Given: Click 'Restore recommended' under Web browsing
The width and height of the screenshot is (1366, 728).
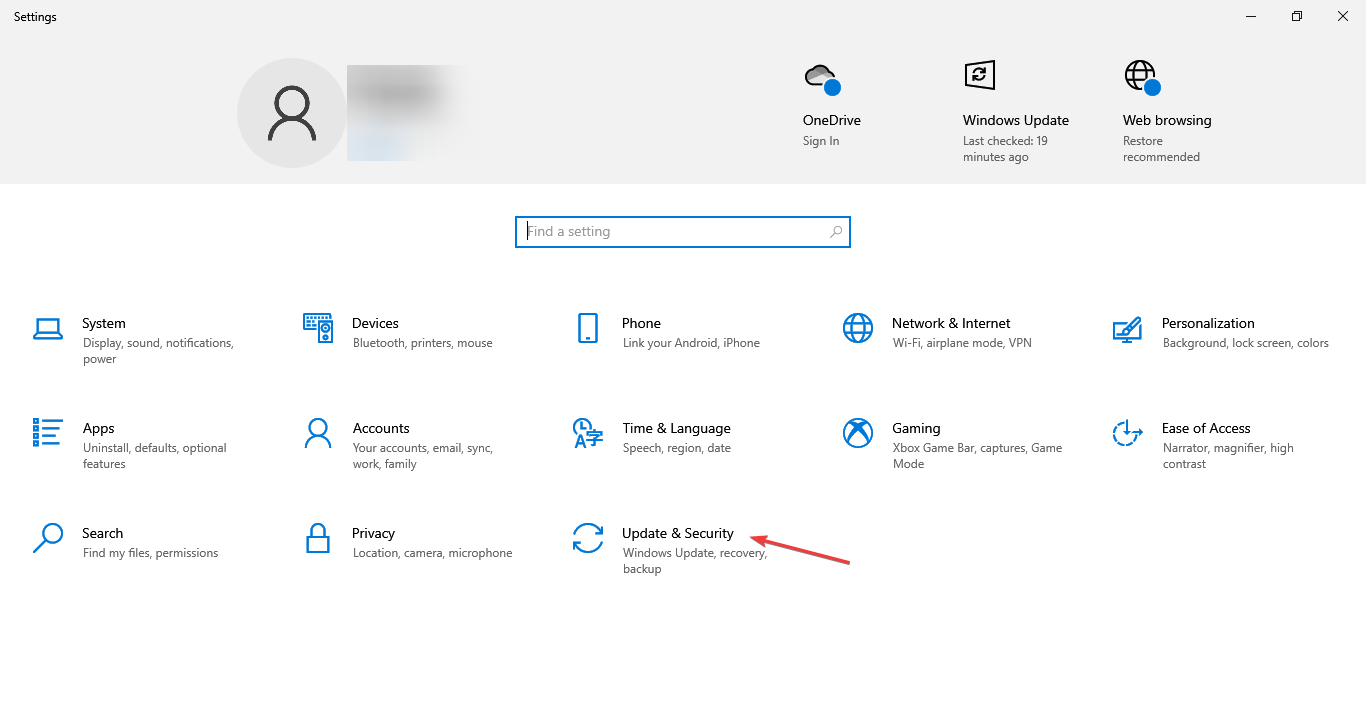Looking at the screenshot, I should (x=1161, y=149).
